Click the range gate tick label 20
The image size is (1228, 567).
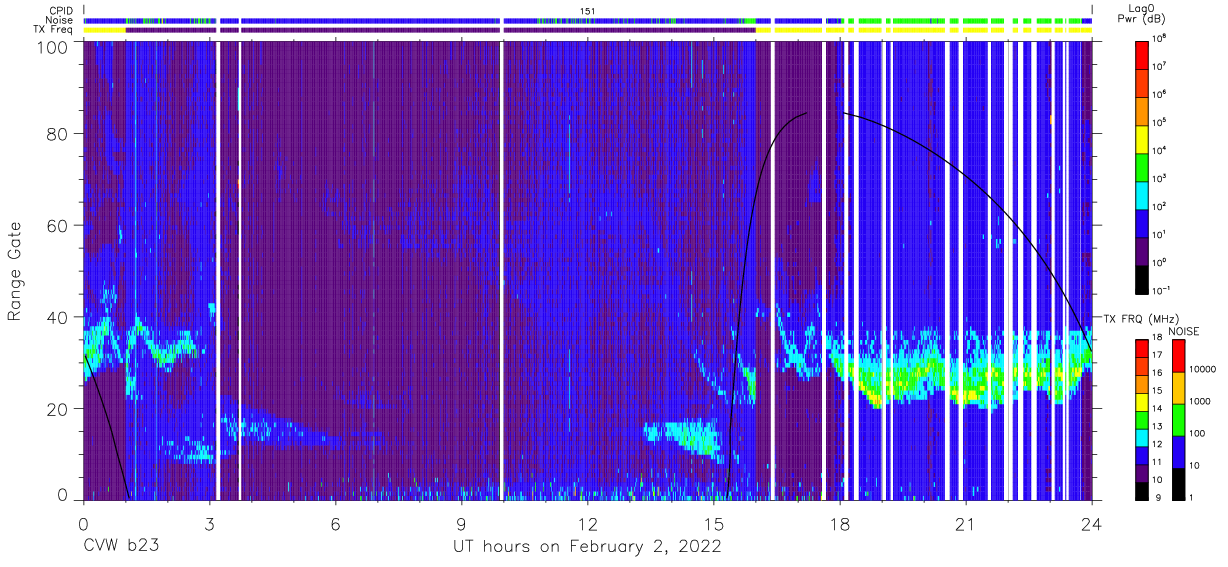pyautogui.click(x=57, y=409)
